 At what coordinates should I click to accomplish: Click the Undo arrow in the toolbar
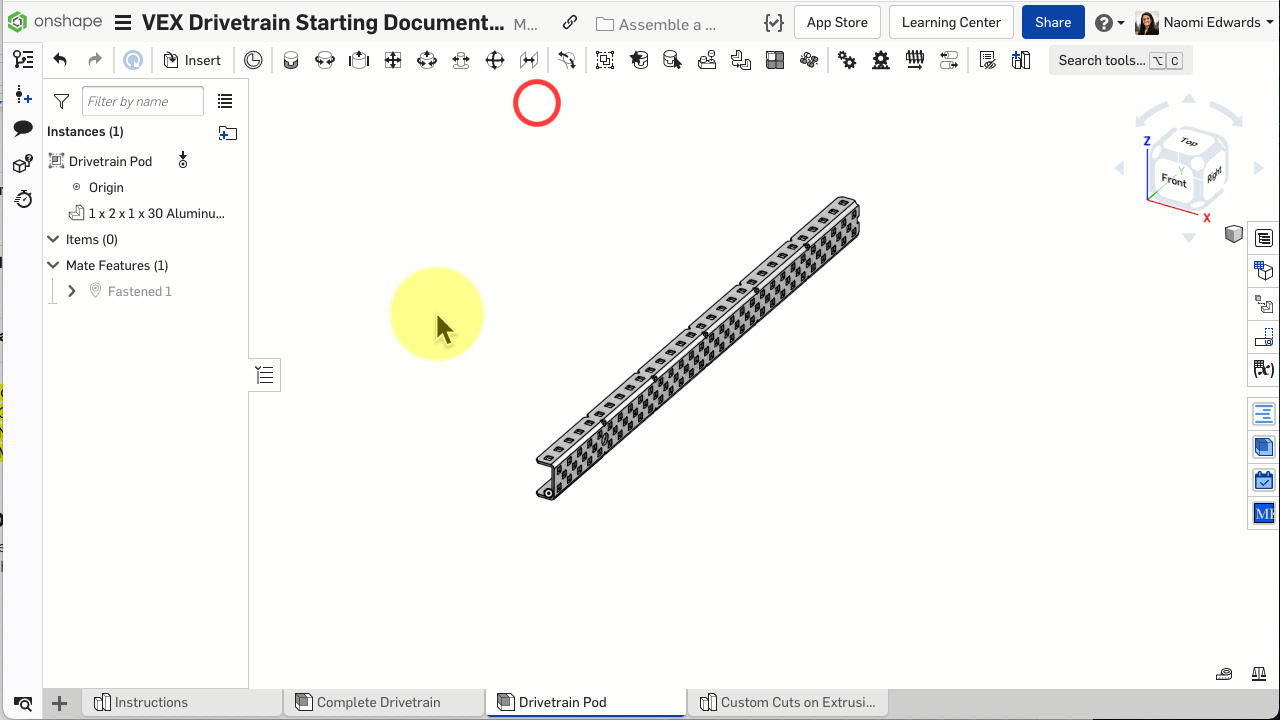point(60,60)
